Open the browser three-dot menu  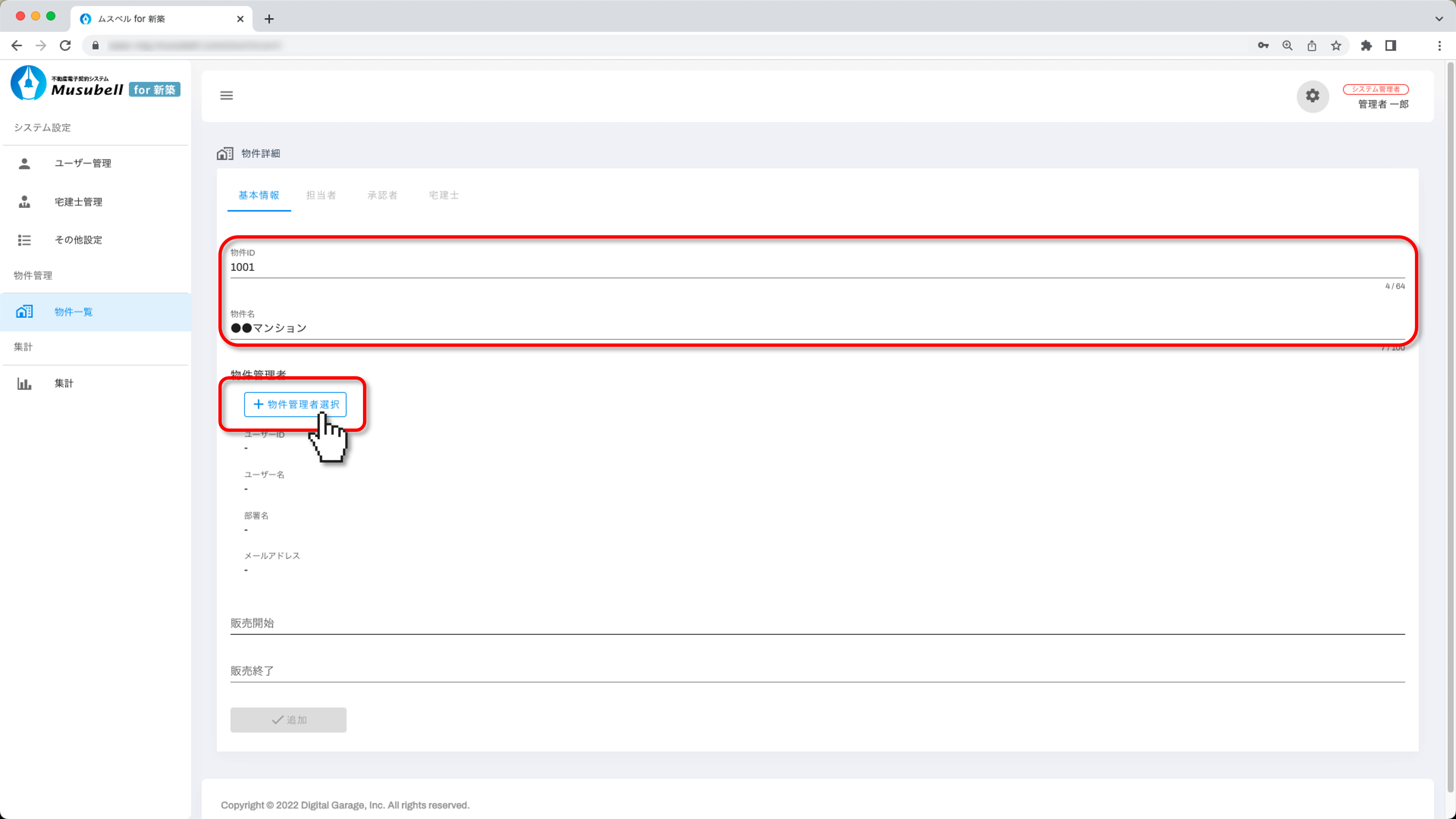1439,46
